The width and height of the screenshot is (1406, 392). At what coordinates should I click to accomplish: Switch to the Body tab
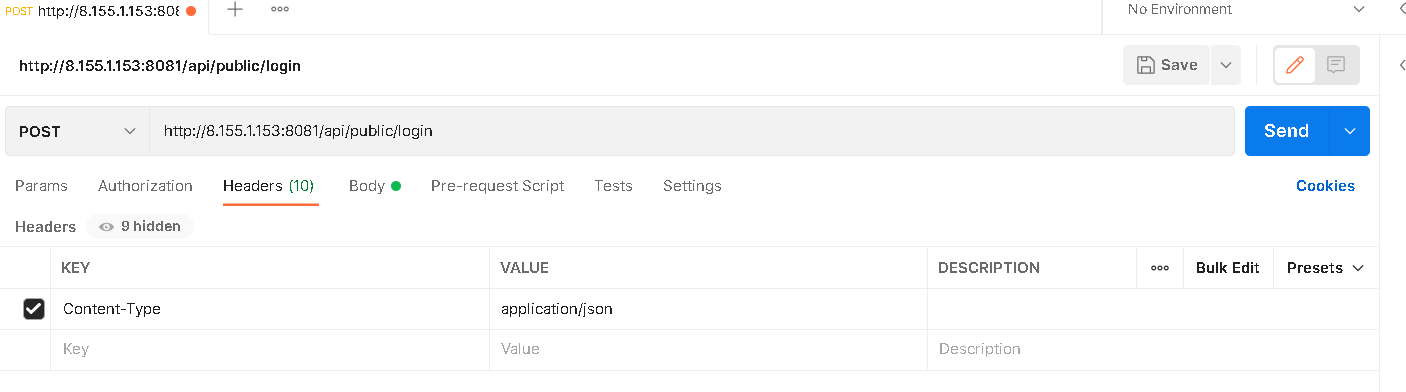(x=374, y=186)
